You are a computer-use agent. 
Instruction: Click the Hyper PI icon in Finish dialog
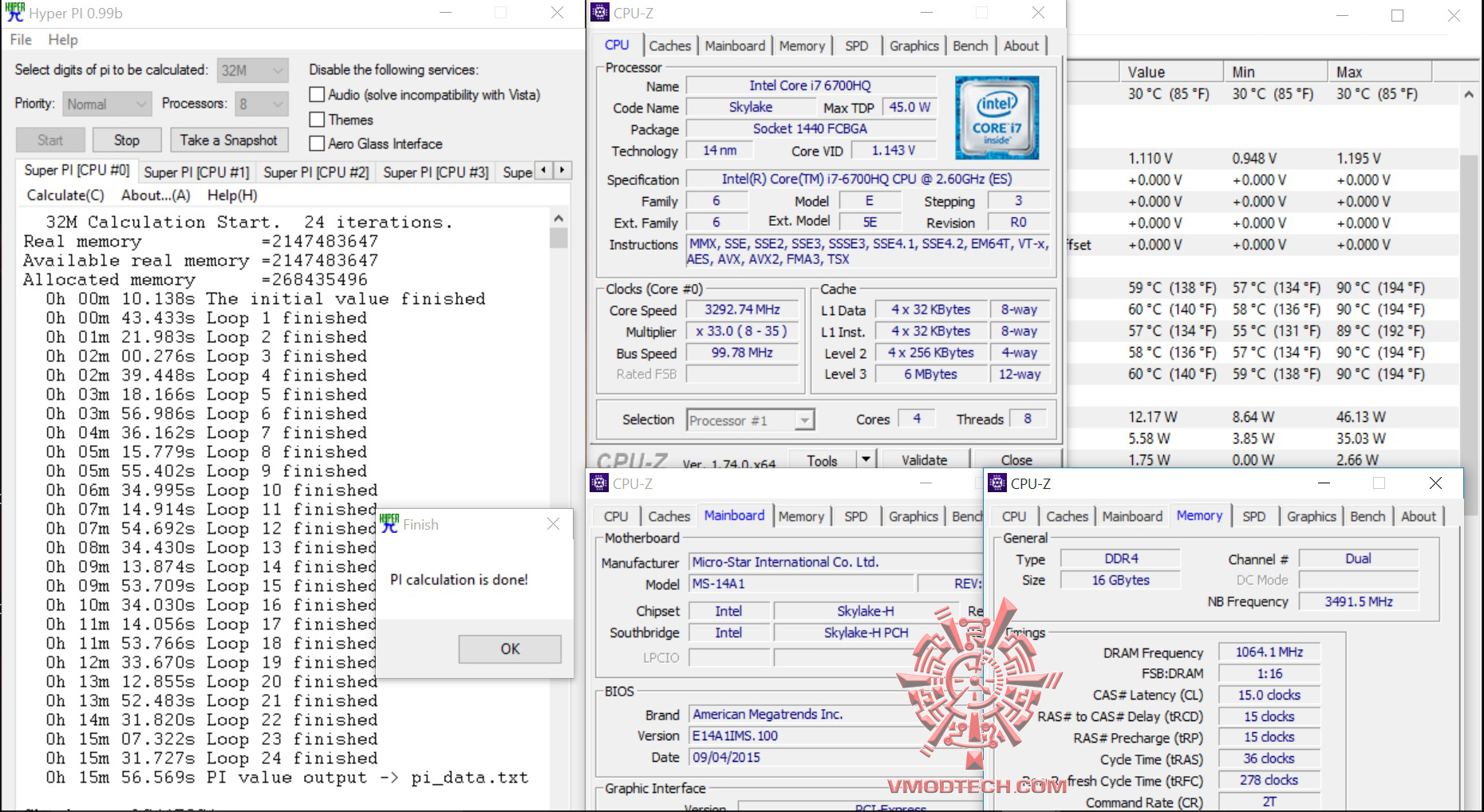coord(389,524)
